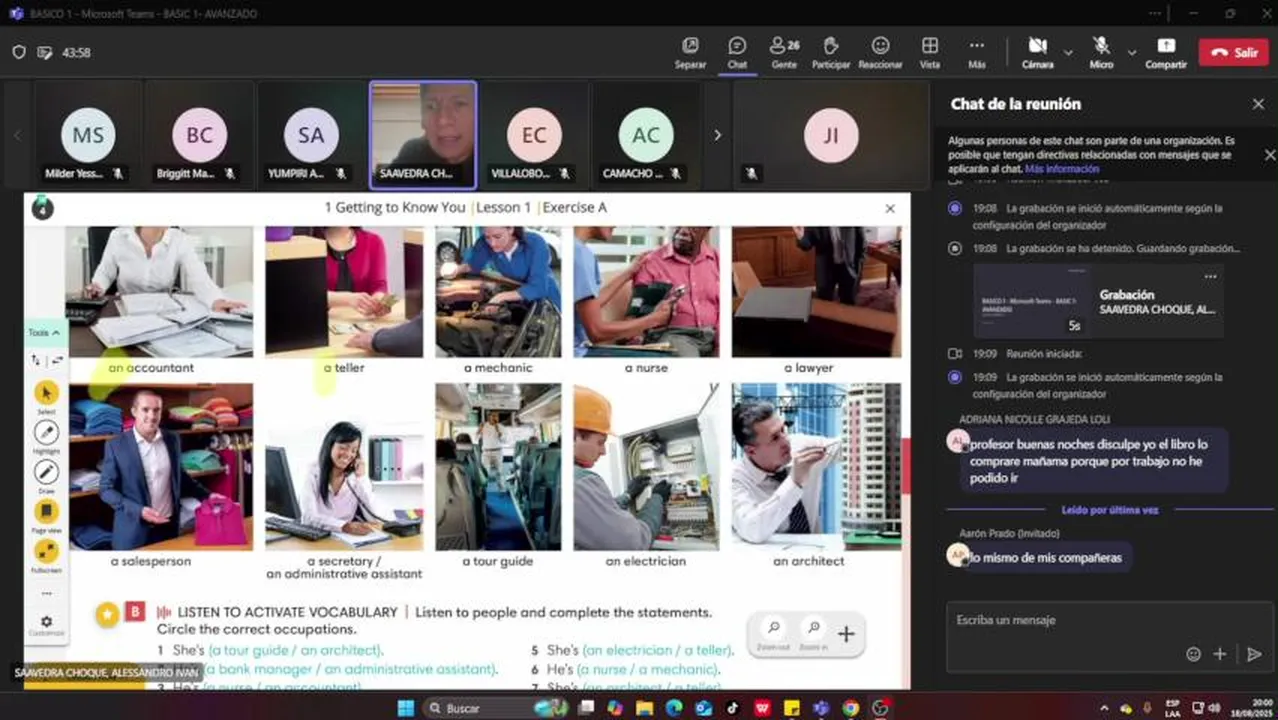This screenshot has height=720, width=1278.
Task: Open File Explorer from the taskbar
Action: (x=644, y=708)
